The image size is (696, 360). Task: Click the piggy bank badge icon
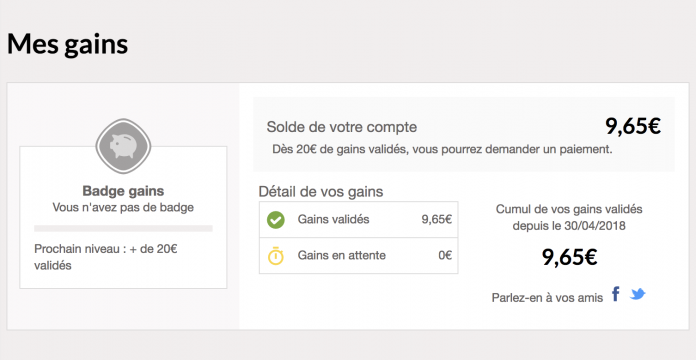click(123, 146)
